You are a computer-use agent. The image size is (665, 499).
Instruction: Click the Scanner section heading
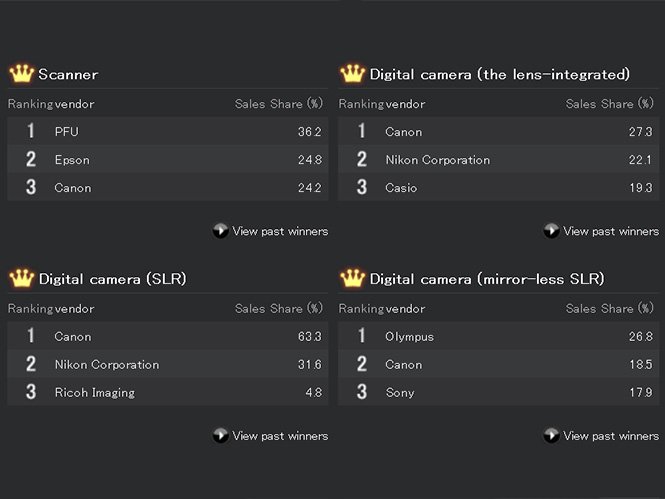(68, 75)
